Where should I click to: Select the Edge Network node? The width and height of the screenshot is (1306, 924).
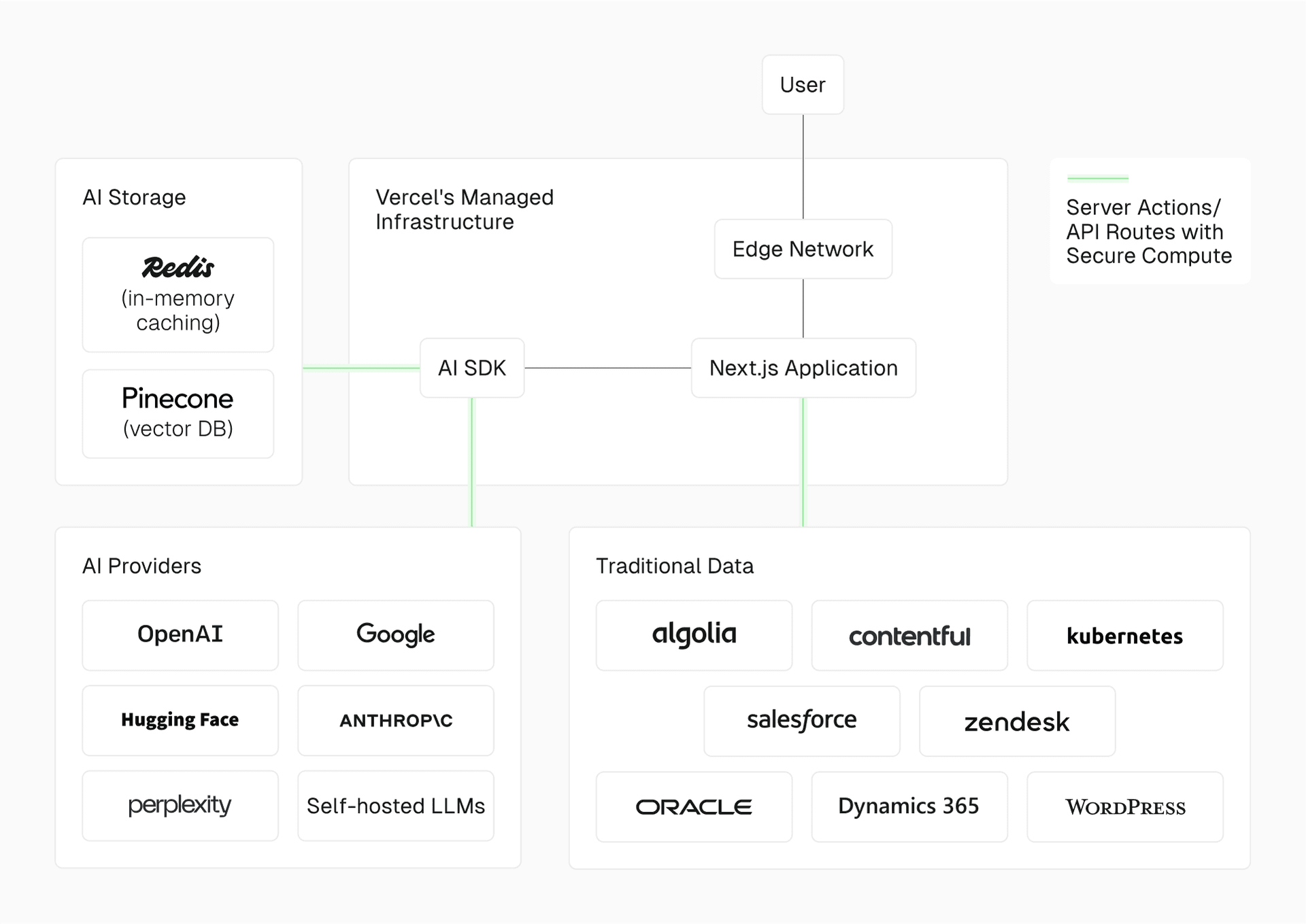(803, 249)
